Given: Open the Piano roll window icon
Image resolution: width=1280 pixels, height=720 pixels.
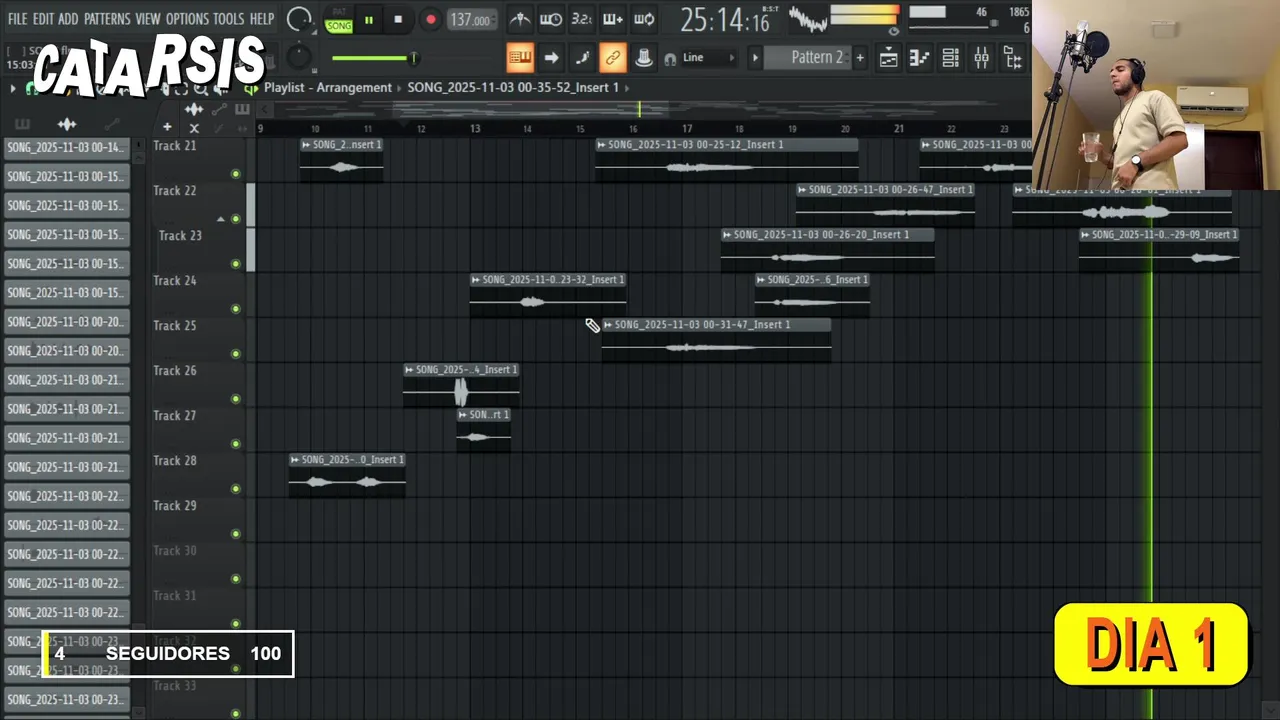Looking at the screenshot, I should (919, 58).
